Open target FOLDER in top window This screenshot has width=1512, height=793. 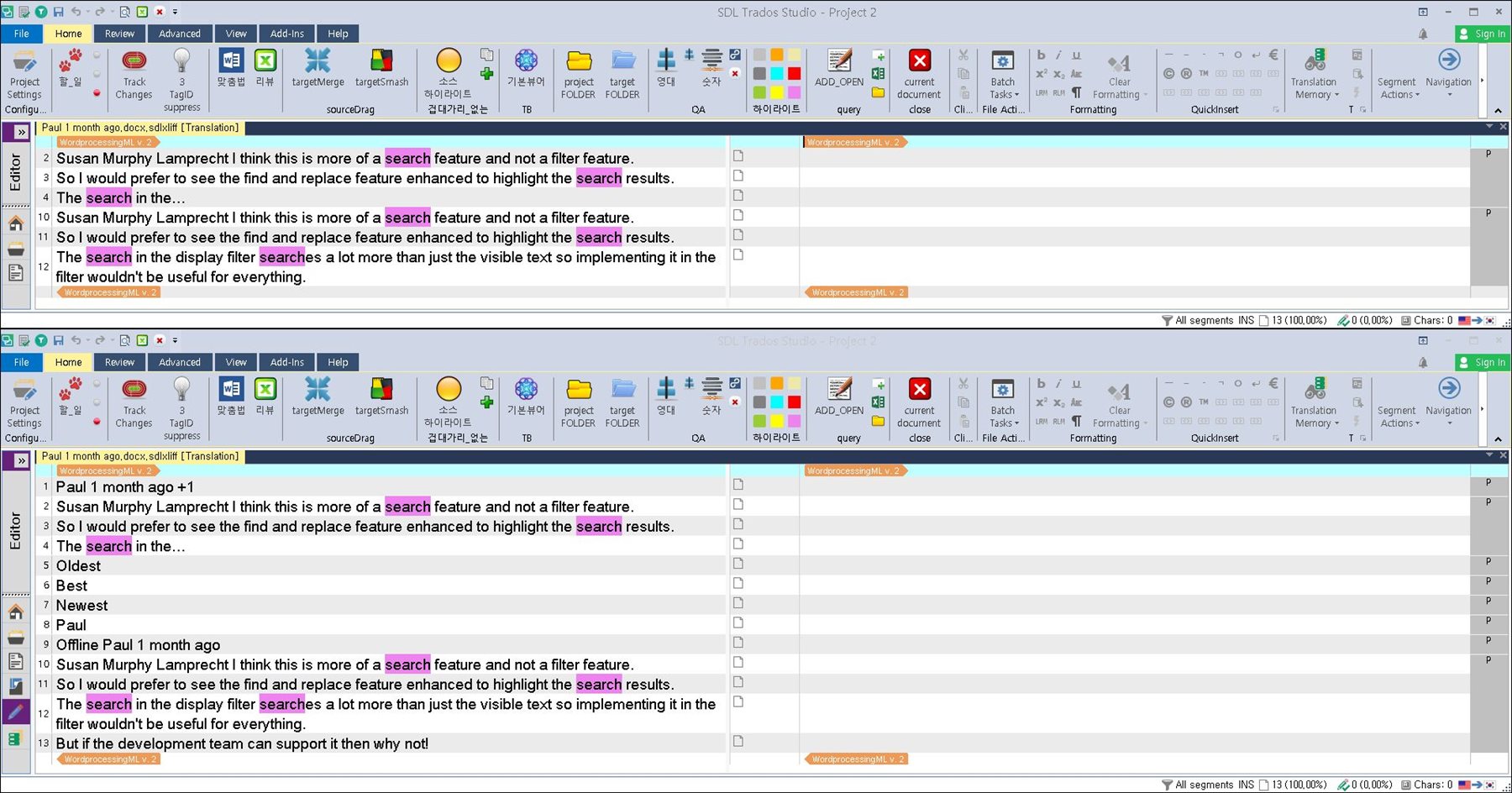click(x=622, y=75)
